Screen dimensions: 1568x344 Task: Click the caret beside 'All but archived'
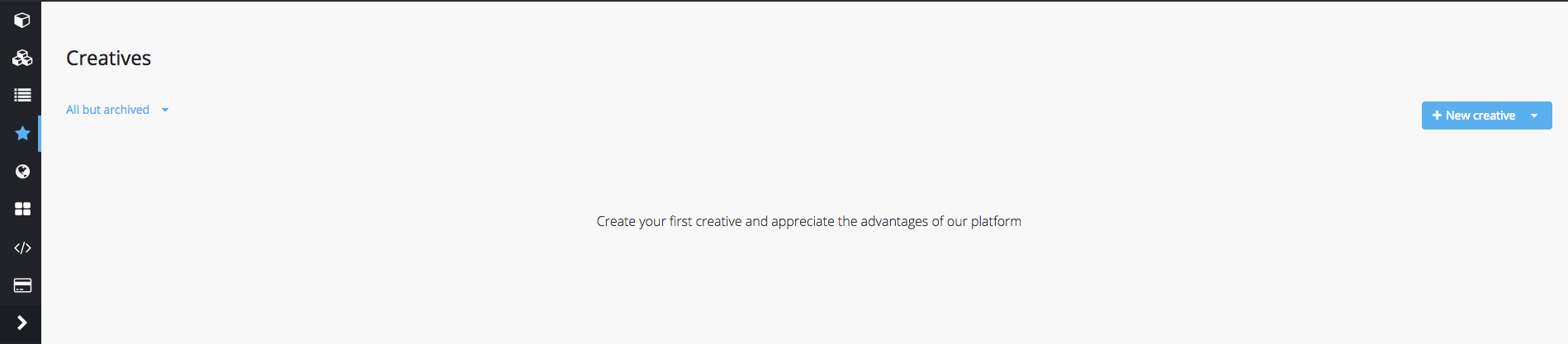[x=165, y=110]
